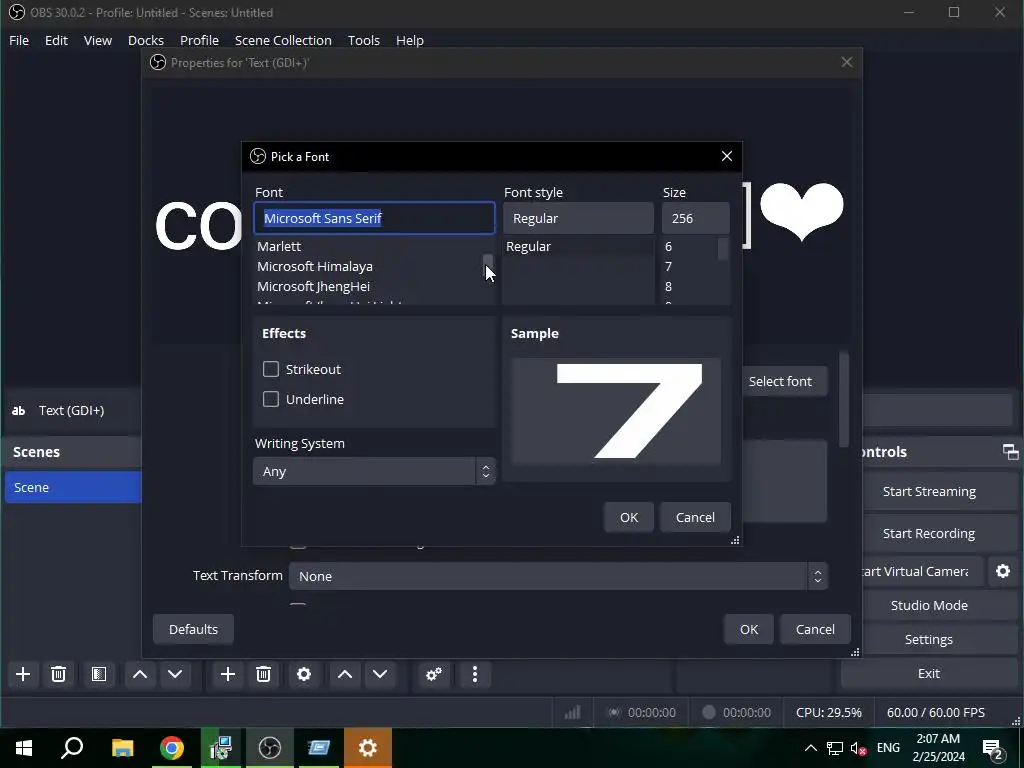Click Studio Mode button
The image size is (1024, 768).
pyautogui.click(x=929, y=605)
